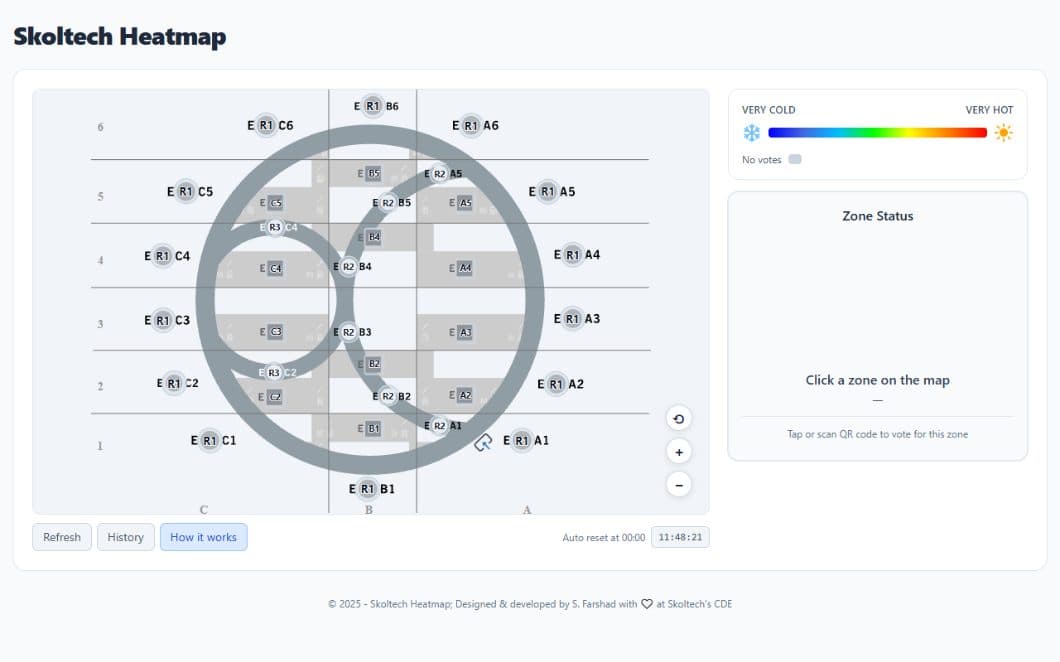Select zone marker R3 C4
The width and height of the screenshot is (1060, 662).
274,227
